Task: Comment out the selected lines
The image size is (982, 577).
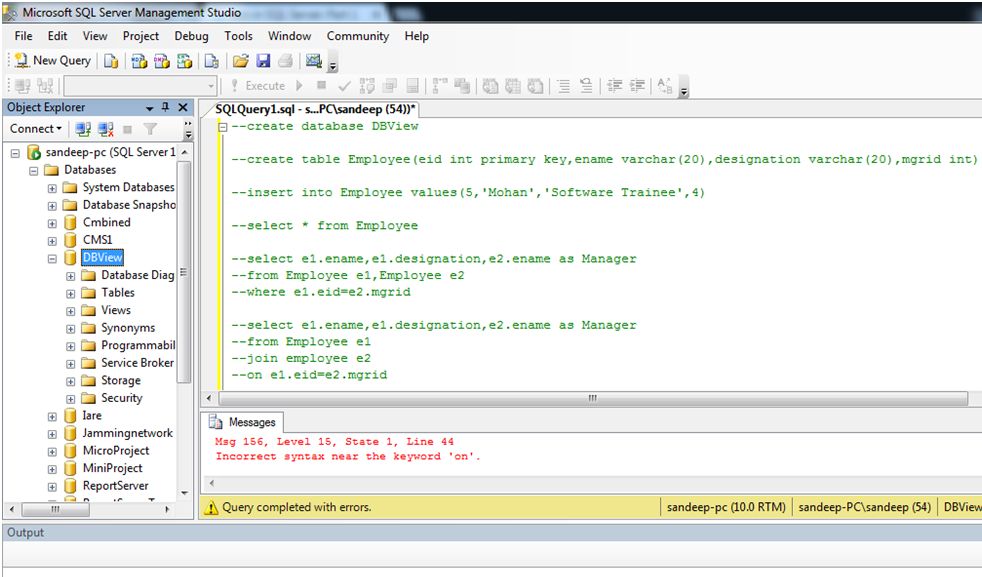Action: click(x=563, y=86)
